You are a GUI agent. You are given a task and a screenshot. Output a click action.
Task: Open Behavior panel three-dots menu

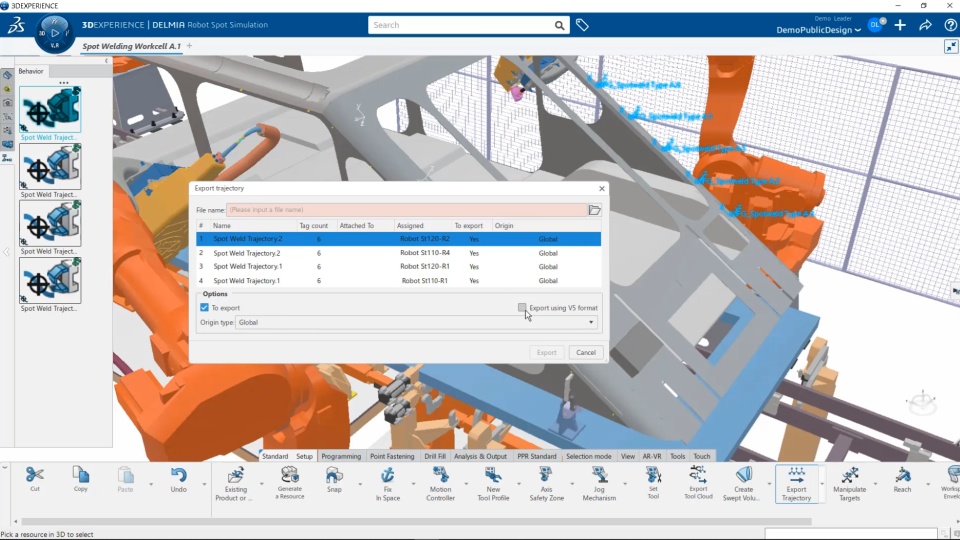(x=64, y=83)
